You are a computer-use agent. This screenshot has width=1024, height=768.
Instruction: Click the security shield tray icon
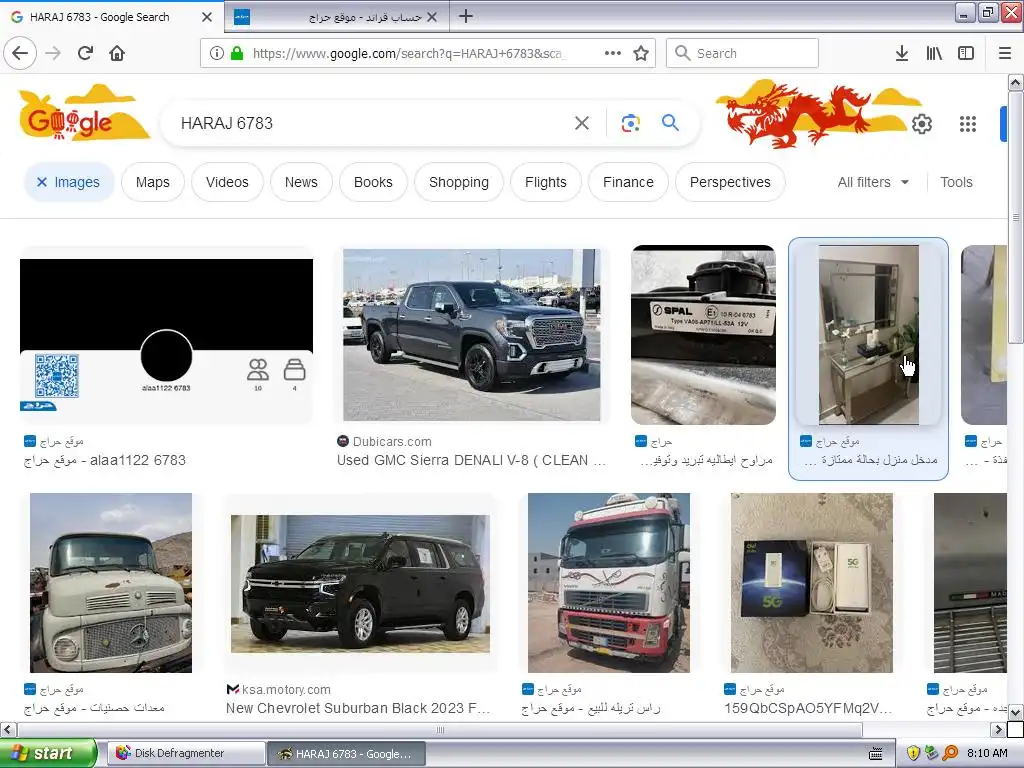coord(913,753)
